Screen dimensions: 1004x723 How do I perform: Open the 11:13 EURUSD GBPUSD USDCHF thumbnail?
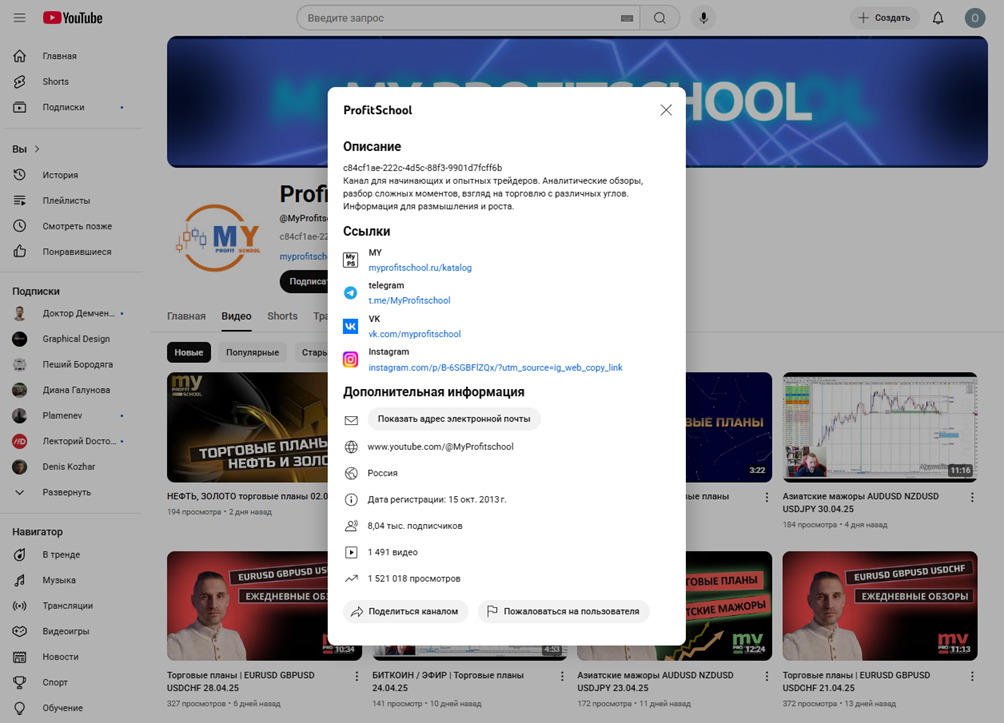[x=880, y=606]
